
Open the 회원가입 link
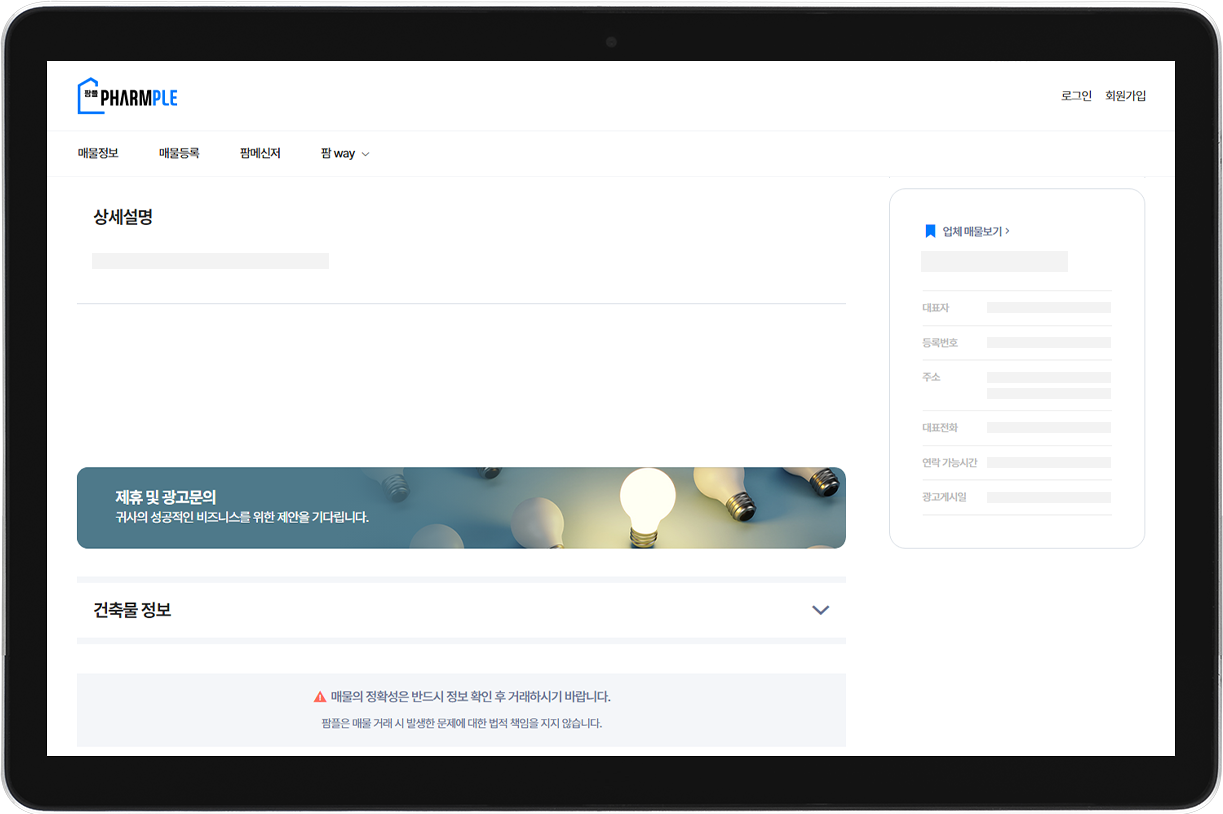pos(1125,96)
